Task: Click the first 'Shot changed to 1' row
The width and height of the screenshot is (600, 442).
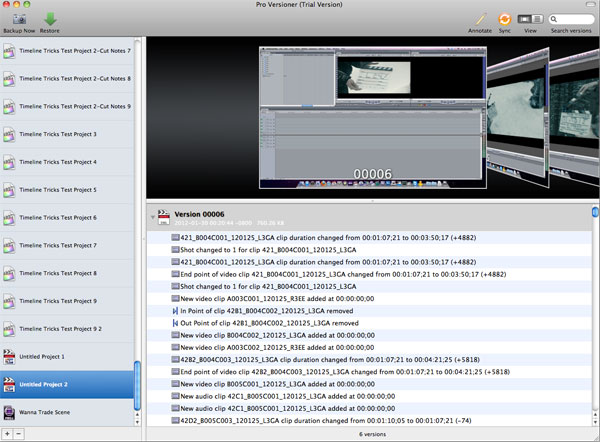Action: click(369, 250)
